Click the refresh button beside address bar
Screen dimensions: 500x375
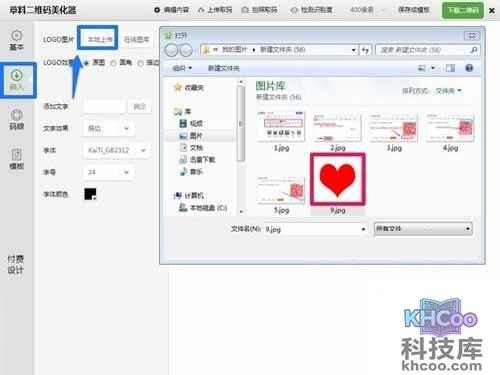366,50
